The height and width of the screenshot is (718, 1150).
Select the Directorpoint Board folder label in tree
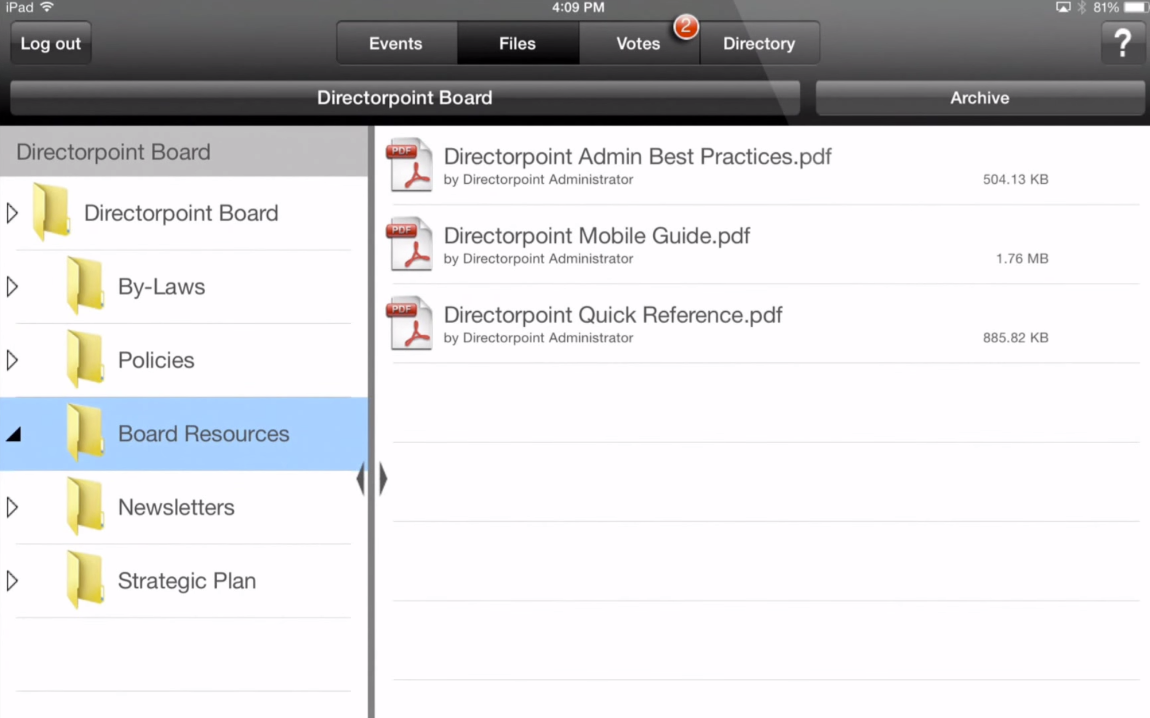181,213
